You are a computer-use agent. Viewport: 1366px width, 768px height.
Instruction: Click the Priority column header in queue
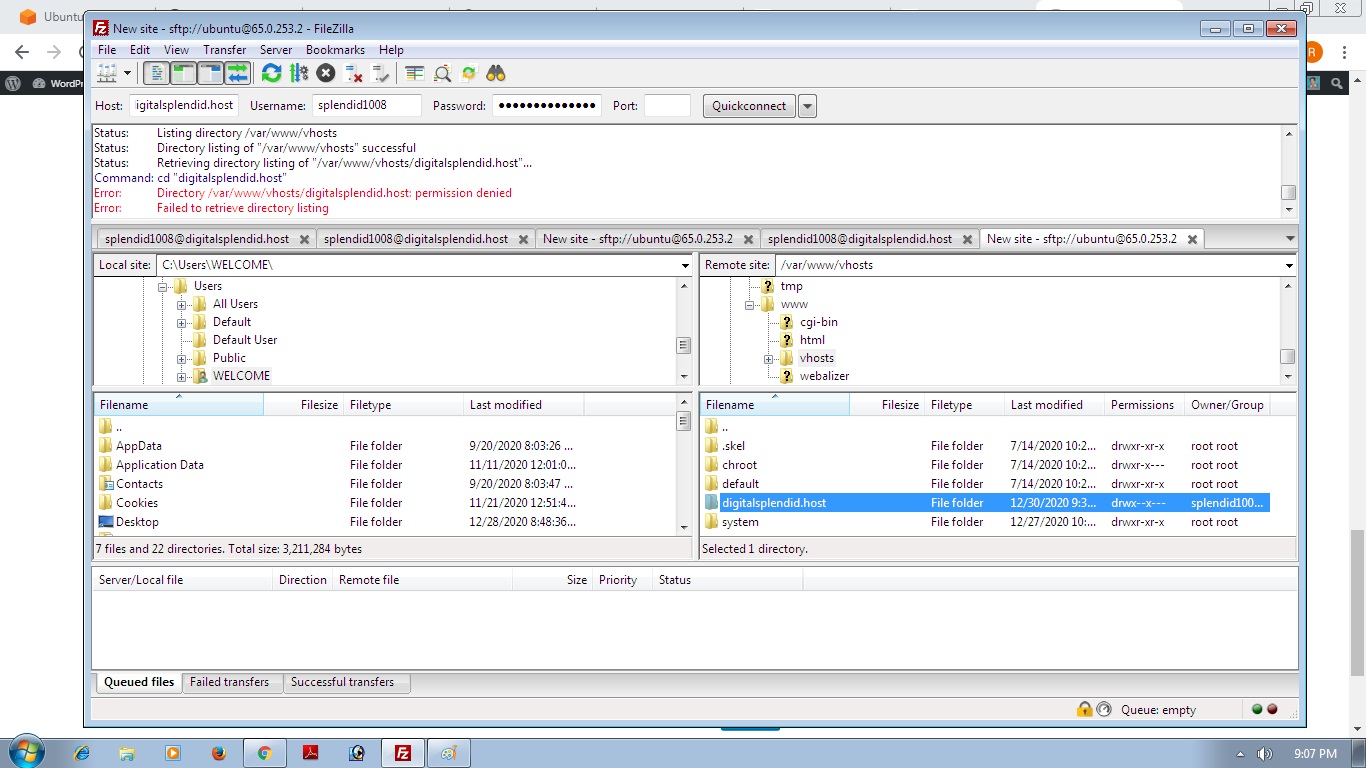pyautogui.click(x=623, y=580)
